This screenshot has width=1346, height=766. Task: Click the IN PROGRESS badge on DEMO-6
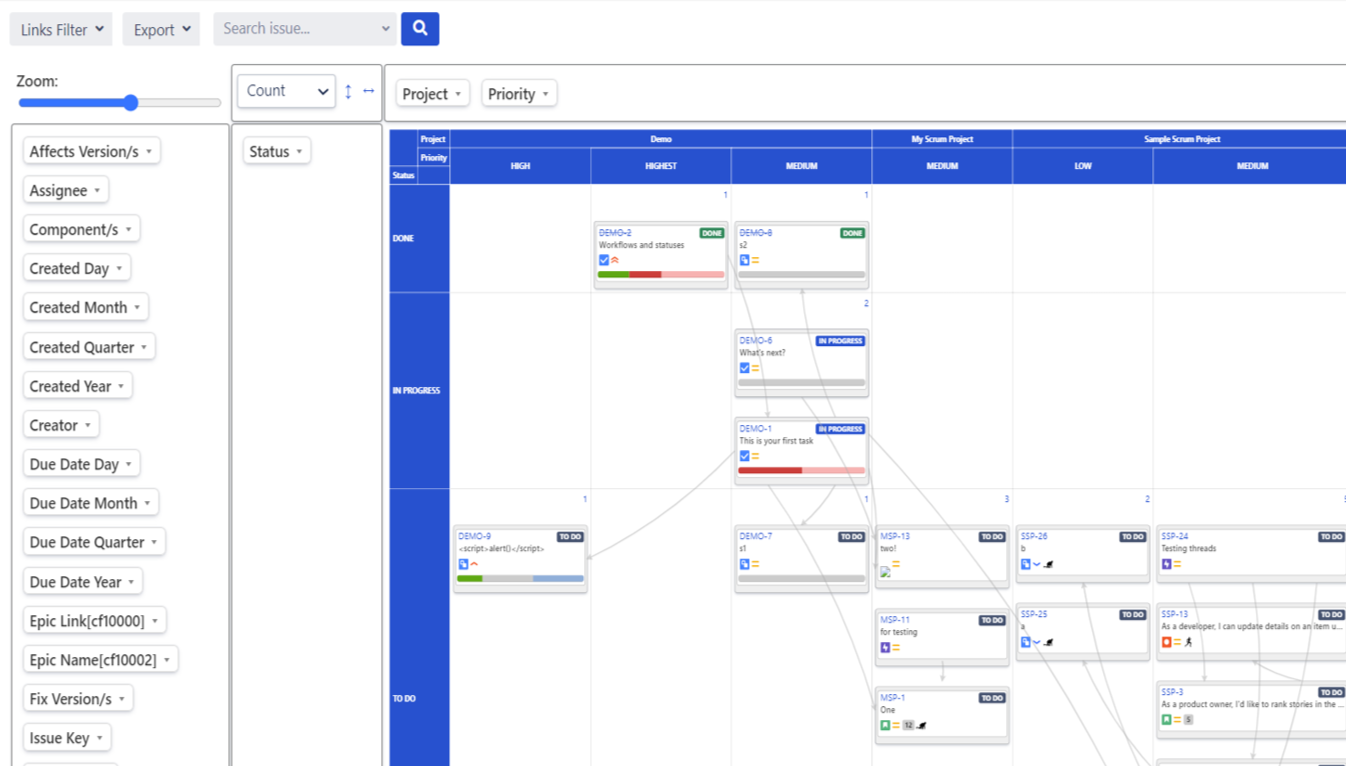(840, 341)
